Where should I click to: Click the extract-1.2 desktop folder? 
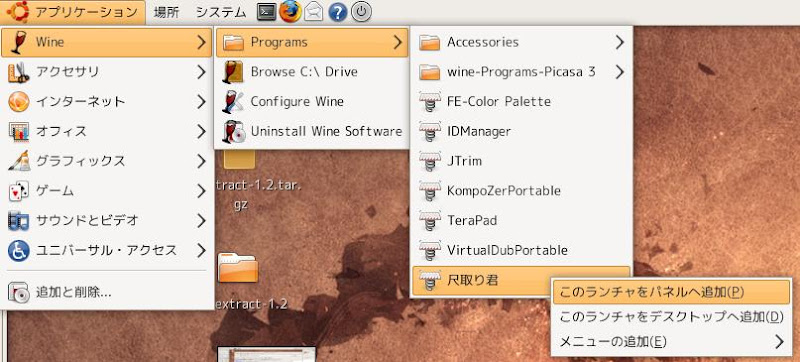point(238,268)
